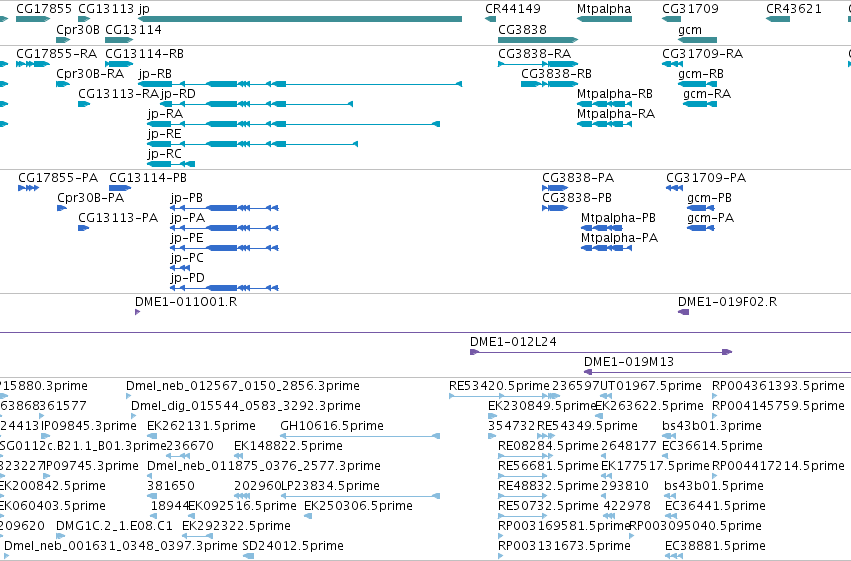The width and height of the screenshot is (851, 561).
Task: Select the Mtpalpha-PB protein label
Action: click(618, 218)
